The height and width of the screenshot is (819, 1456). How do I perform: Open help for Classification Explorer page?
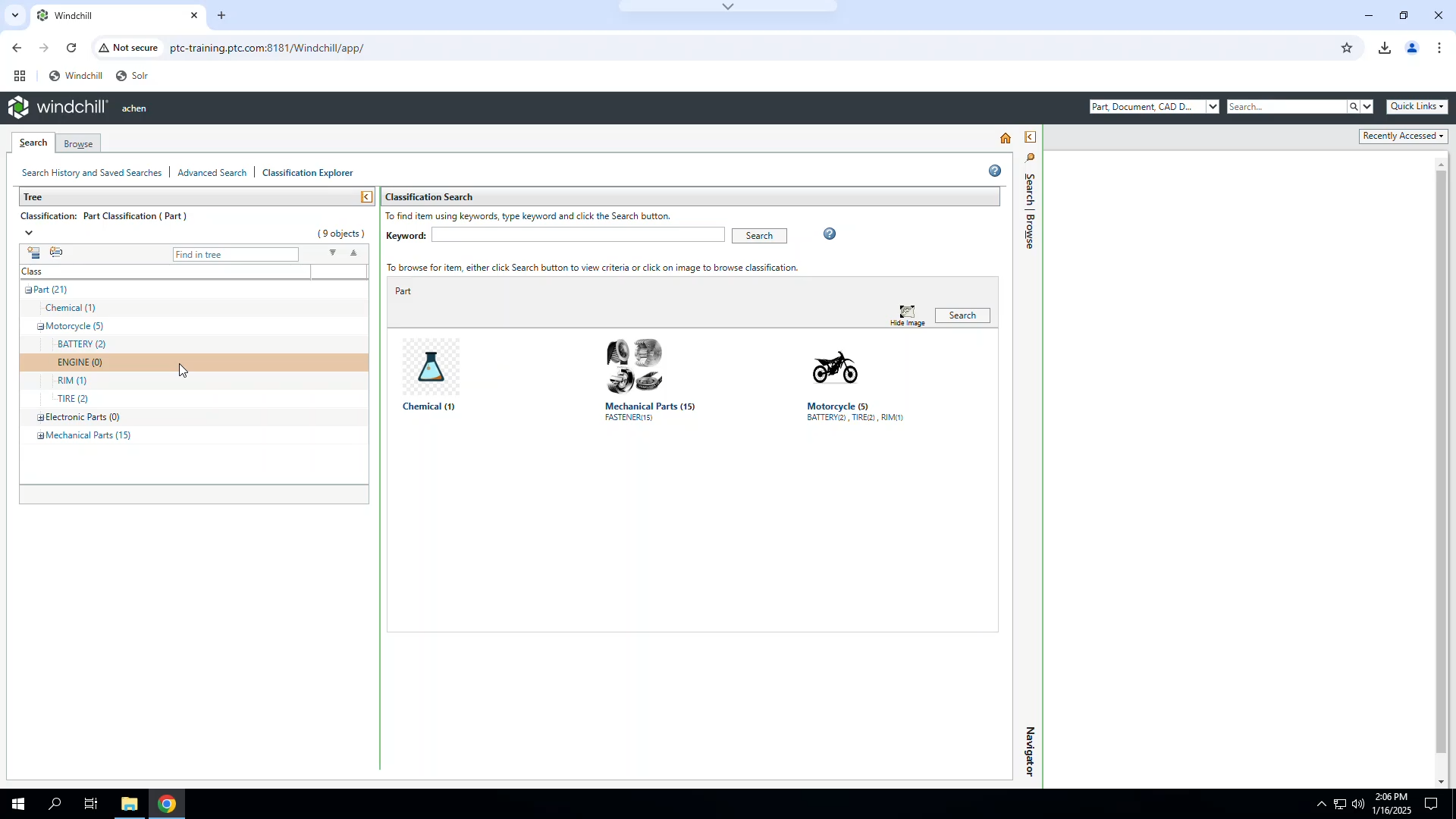coord(994,171)
